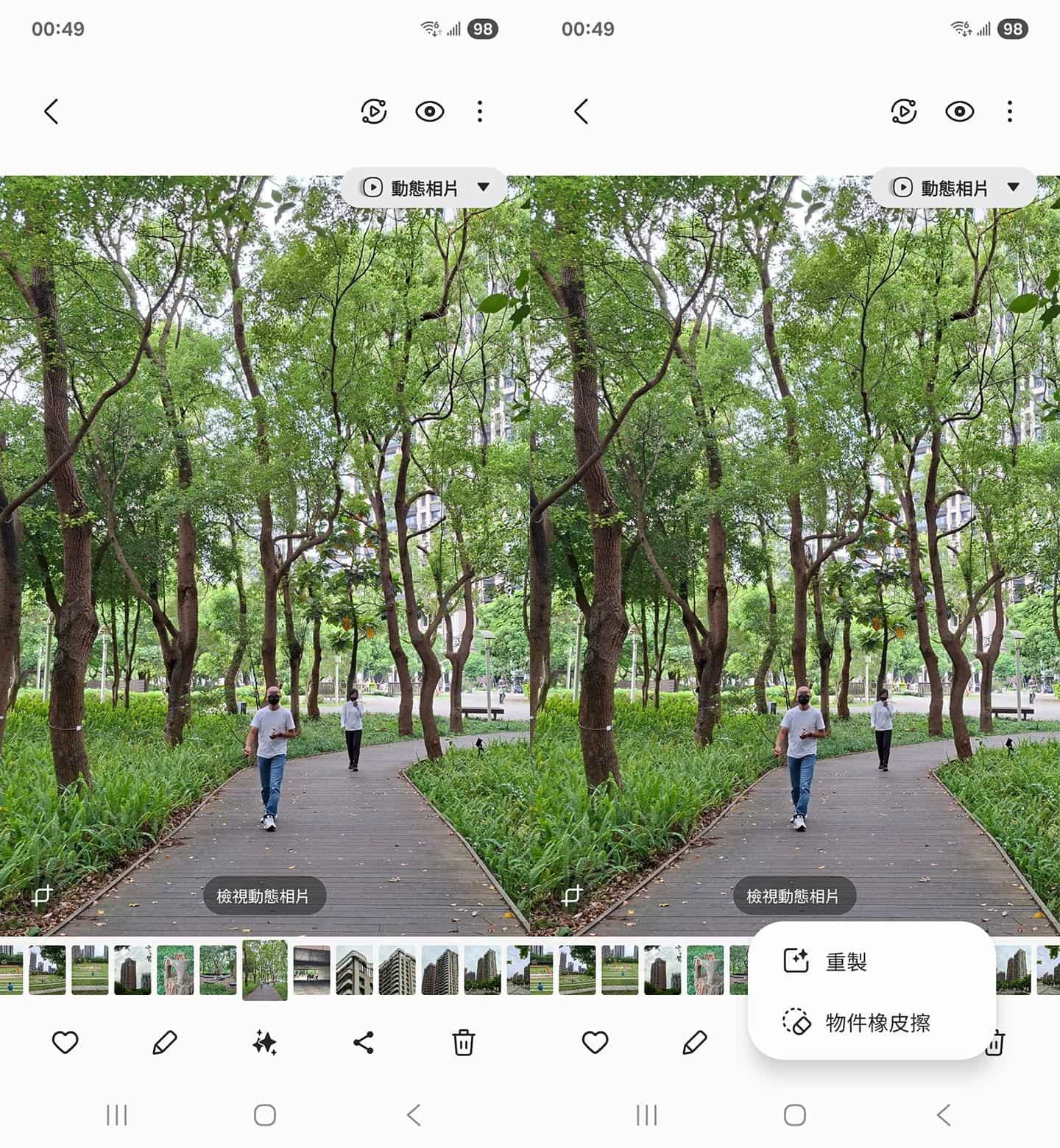The height and width of the screenshot is (1148, 1060).
Task: Open the pencil edit tool on left screen
Action: 165,1042
